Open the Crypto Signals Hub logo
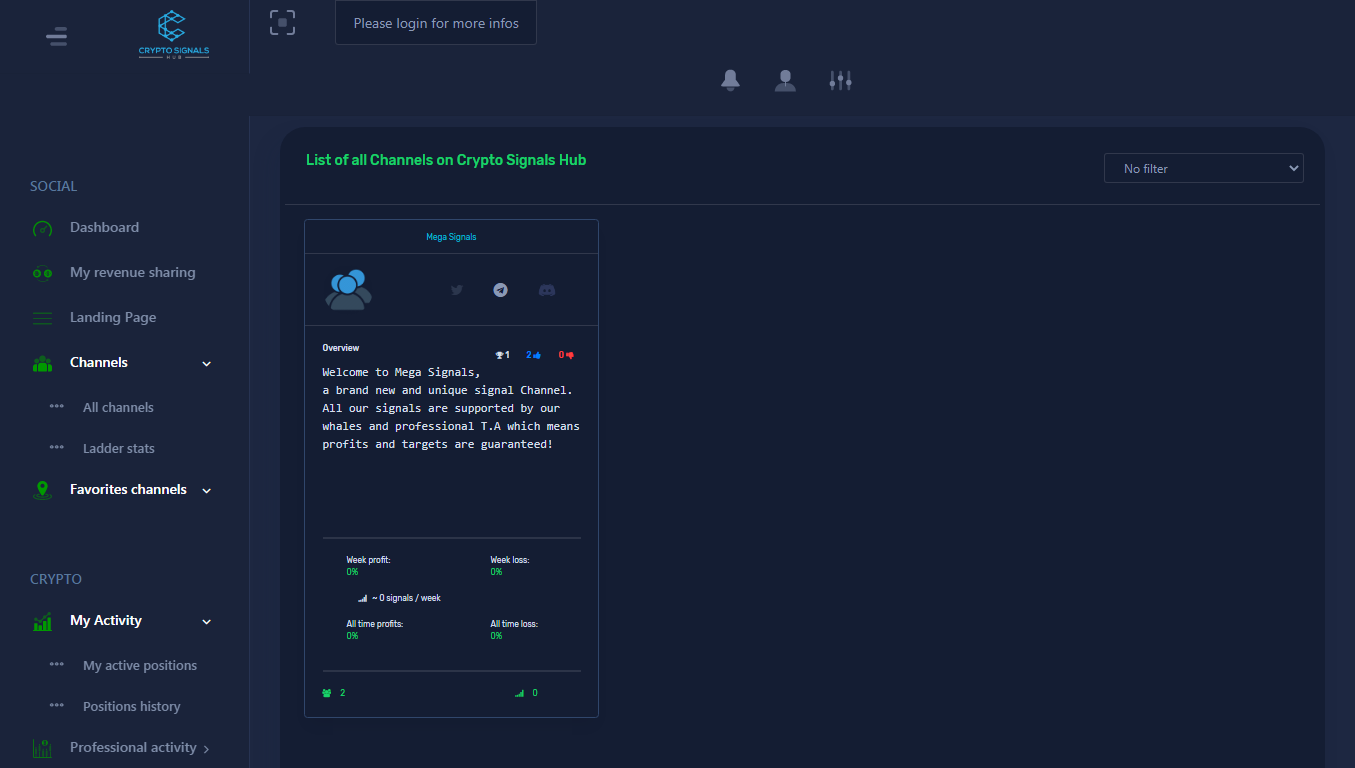The width and height of the screenshot is (1355, 768). coord(174,36)
